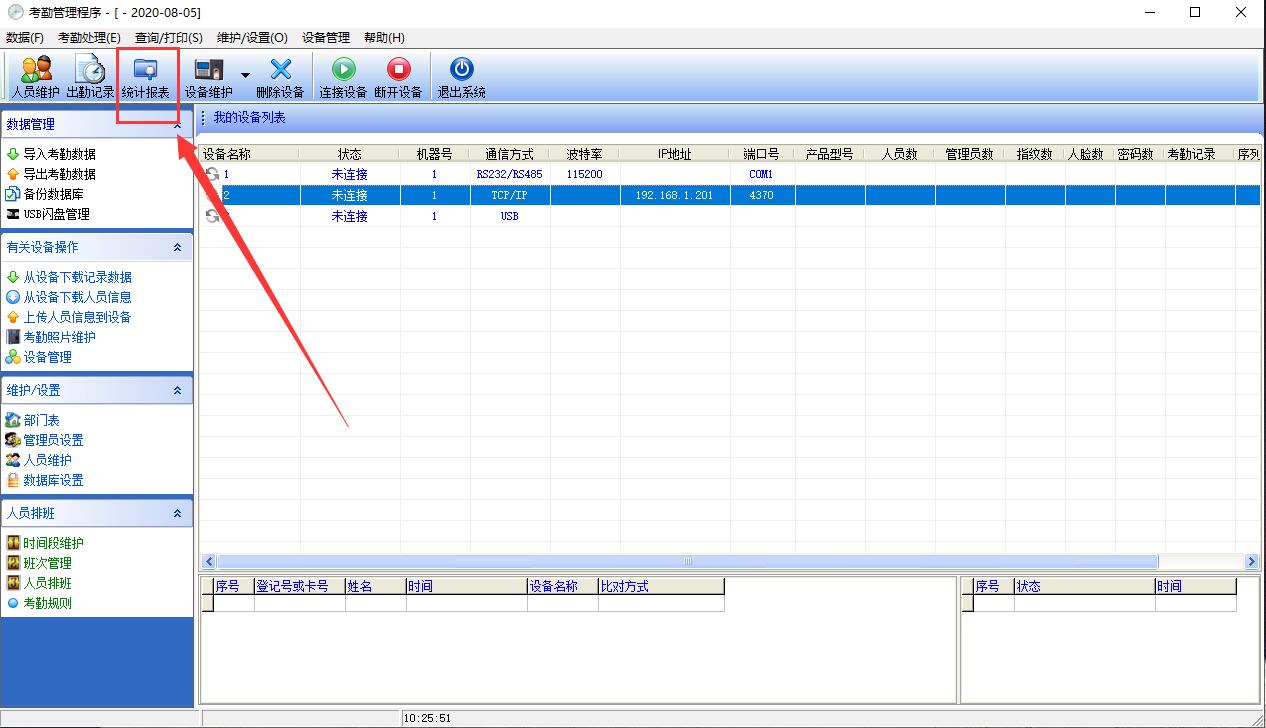Viewport: 1266px width, 728px height.
Task: Open the 考勤处理(E) menu
Action: tap(89, 38)
